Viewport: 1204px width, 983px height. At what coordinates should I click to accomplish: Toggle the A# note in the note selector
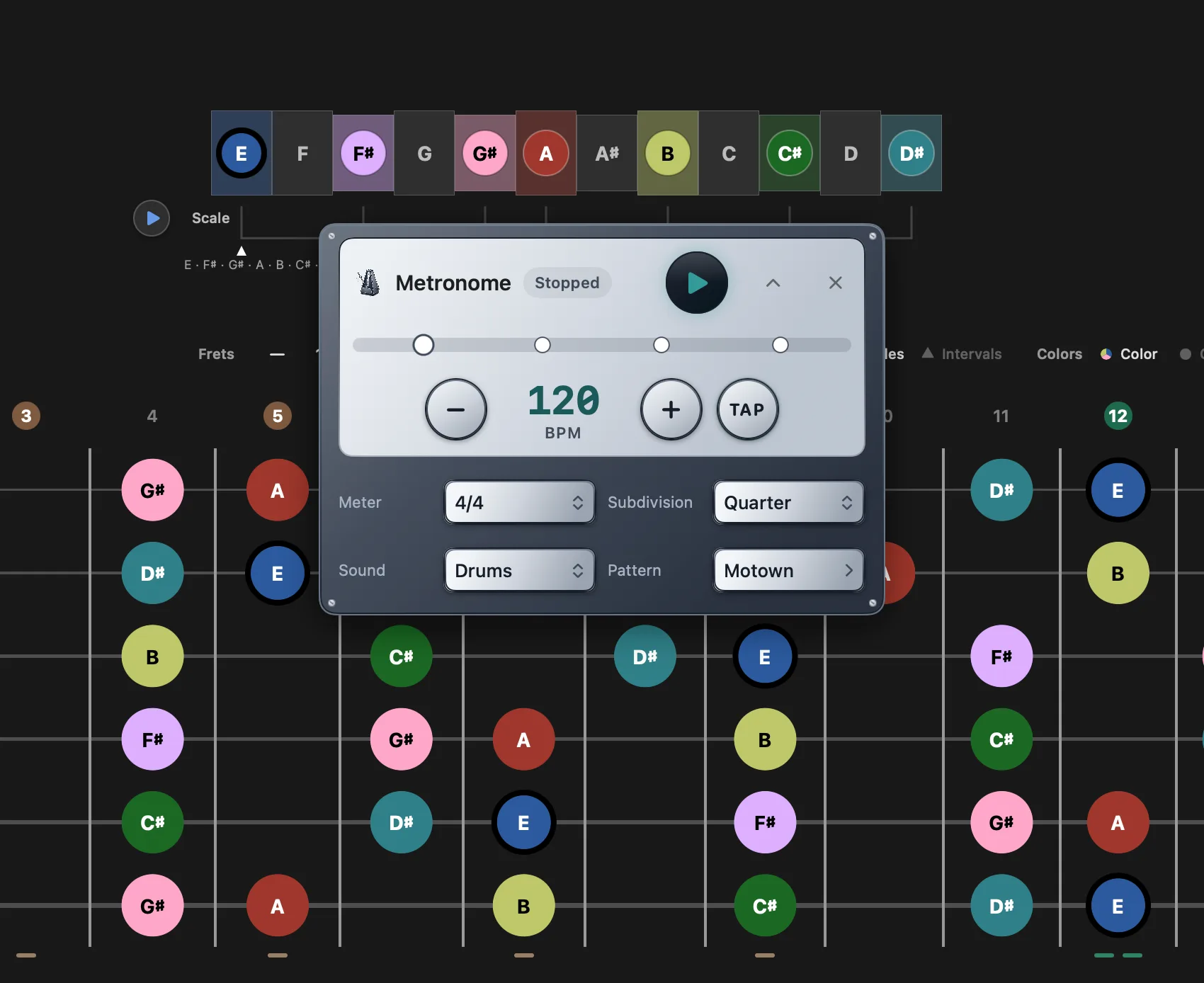click(x=607, y=153)
